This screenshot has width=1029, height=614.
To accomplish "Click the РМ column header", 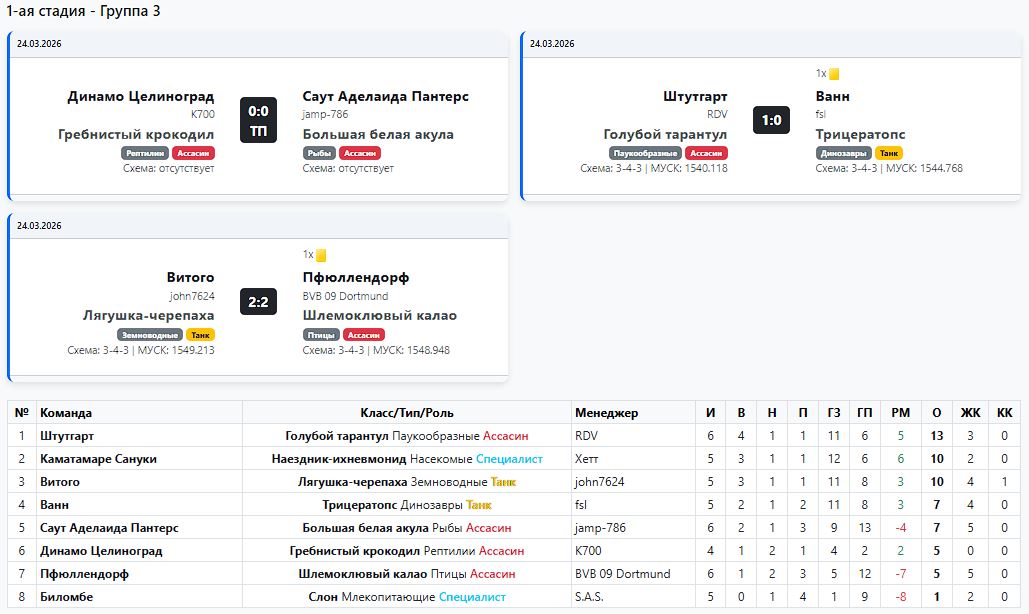I will pyautogui.click(x=900, y=413).
